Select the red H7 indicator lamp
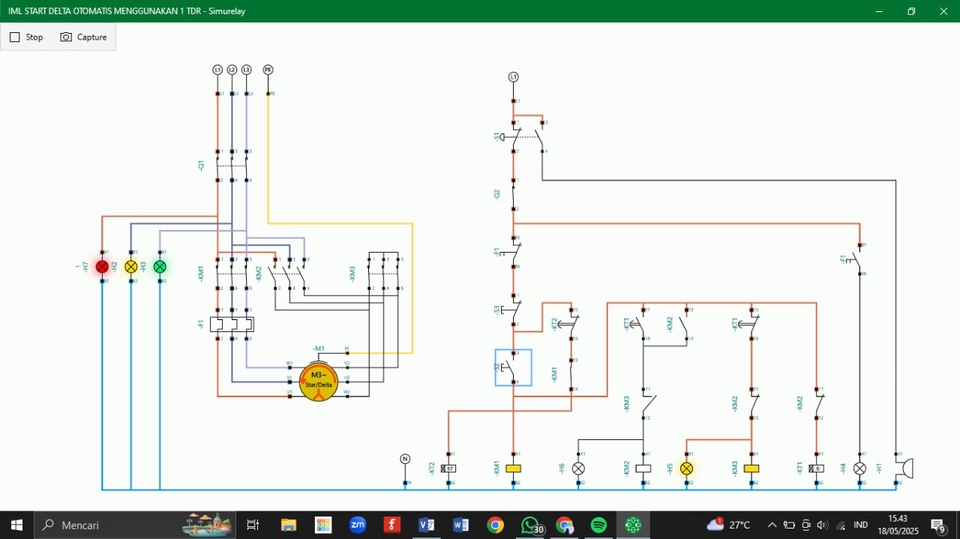The height and width of the screenshot is (539, 960). tap(102, 266)
